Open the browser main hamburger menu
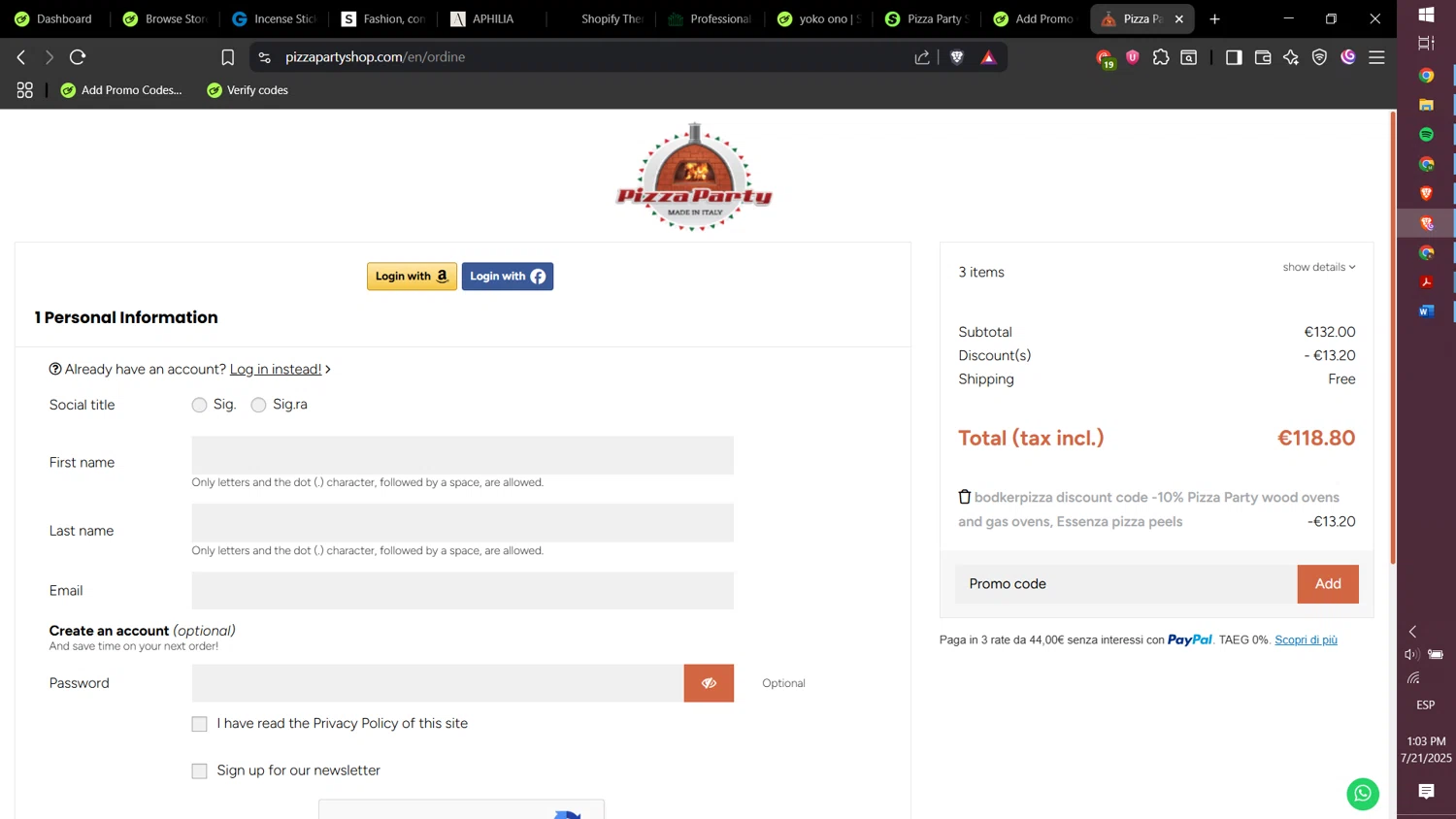 [1376, 57]
